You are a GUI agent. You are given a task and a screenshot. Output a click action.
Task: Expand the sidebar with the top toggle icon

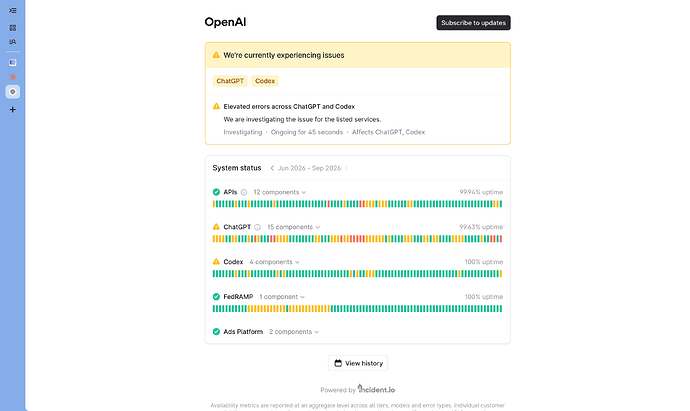click(x=13, y=11)
